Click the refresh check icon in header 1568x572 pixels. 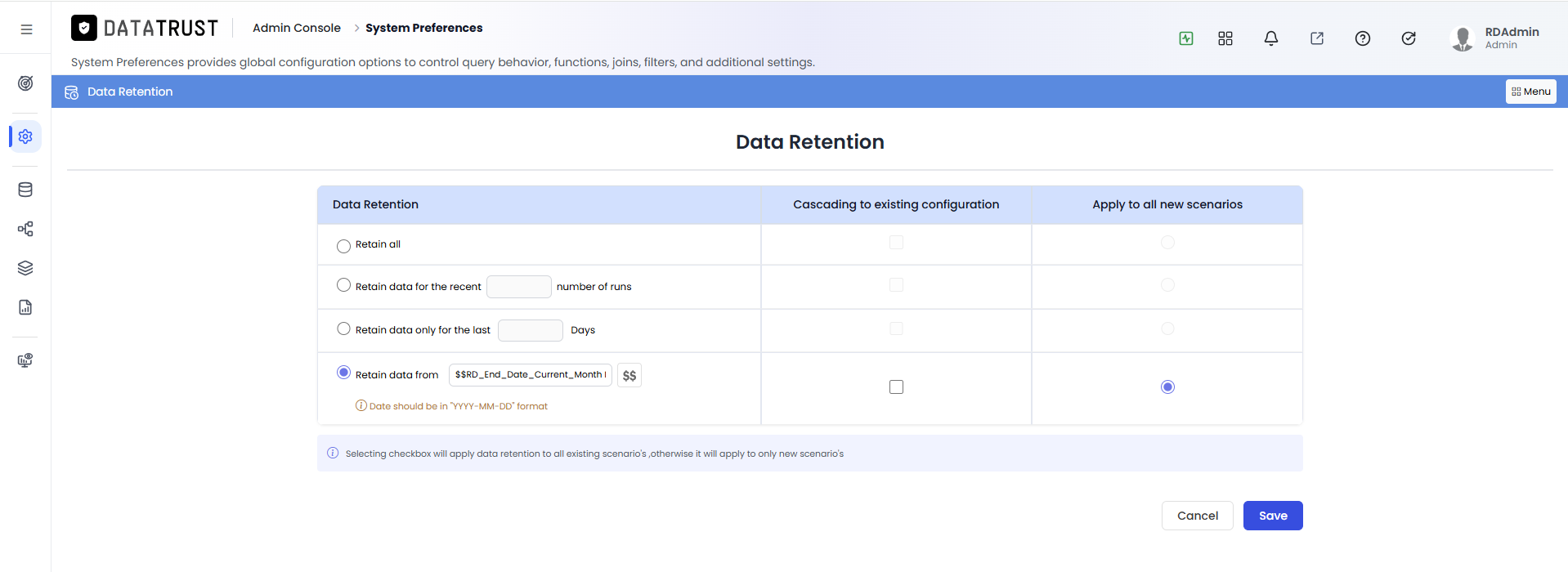pos(1409,38)
